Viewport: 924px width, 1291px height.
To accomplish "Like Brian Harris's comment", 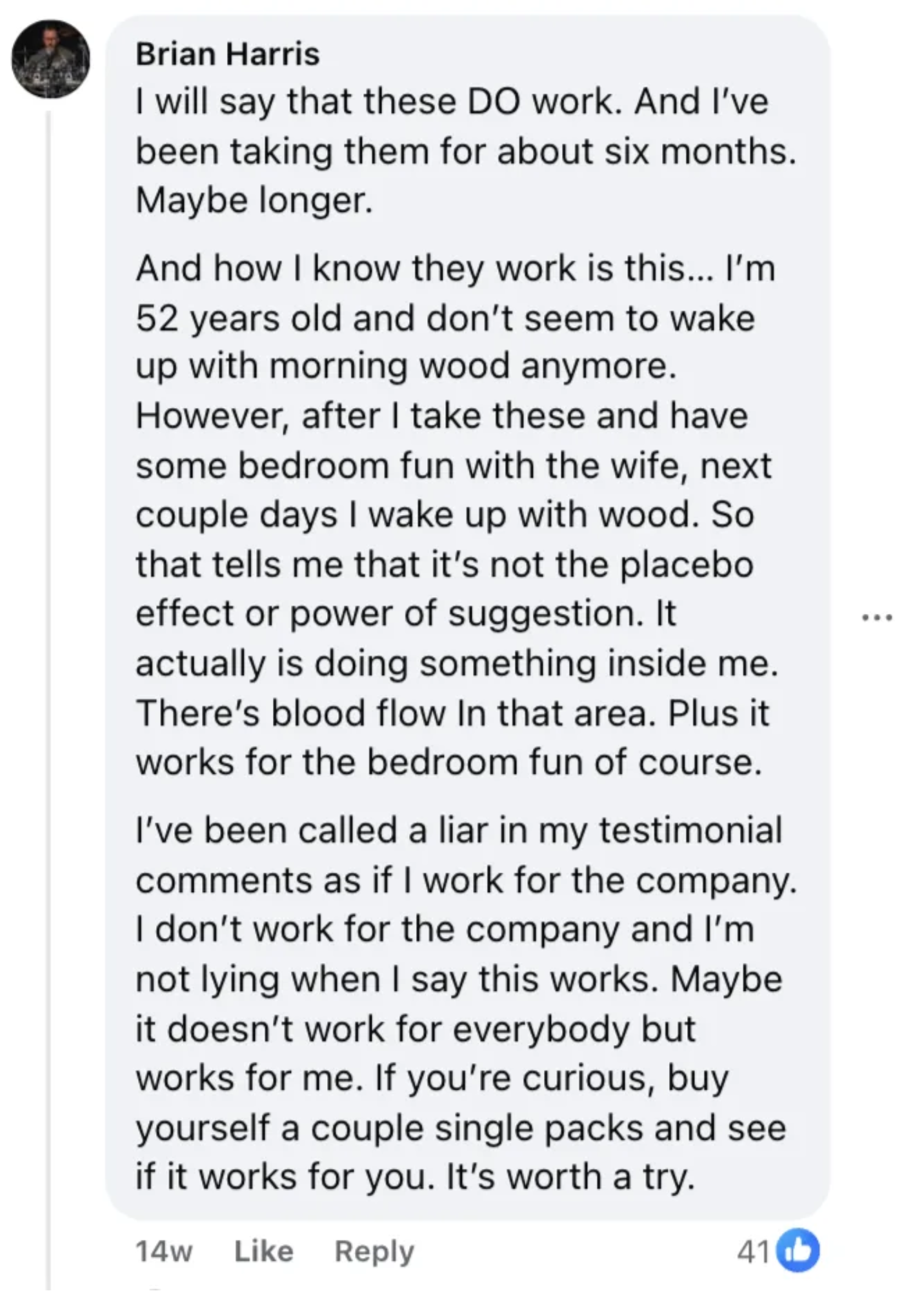I will click(x=263, y=1251).
